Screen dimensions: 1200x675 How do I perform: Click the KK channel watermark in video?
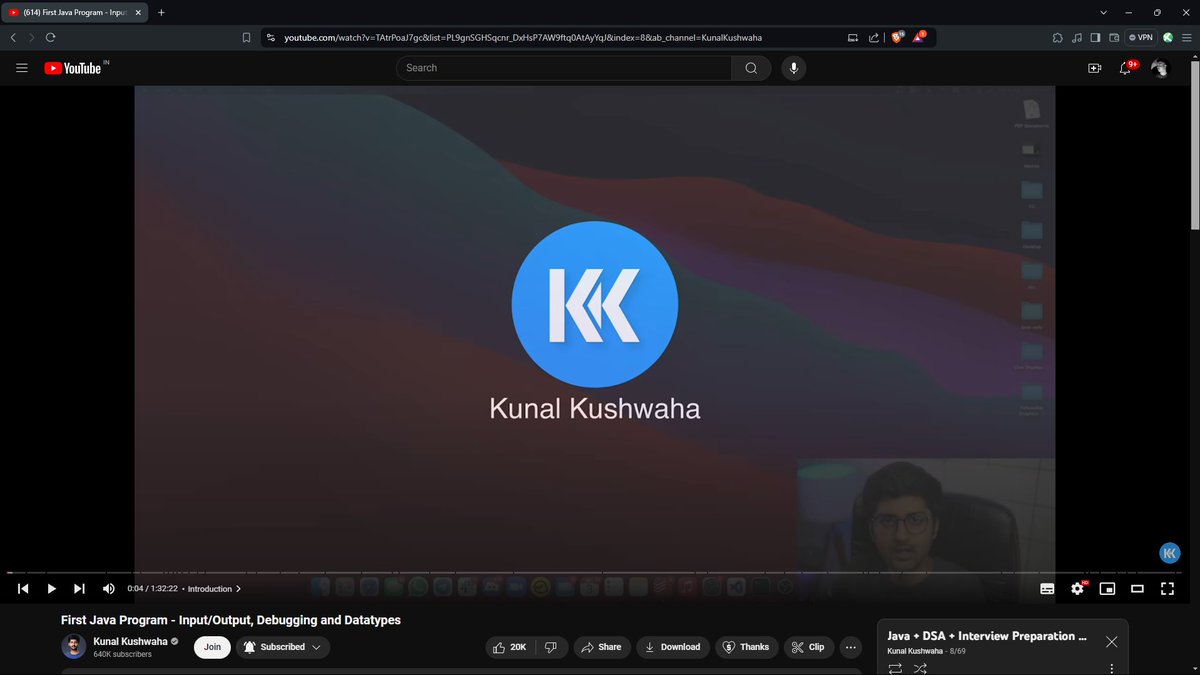pyautogui.click(x=1169, y=553)
